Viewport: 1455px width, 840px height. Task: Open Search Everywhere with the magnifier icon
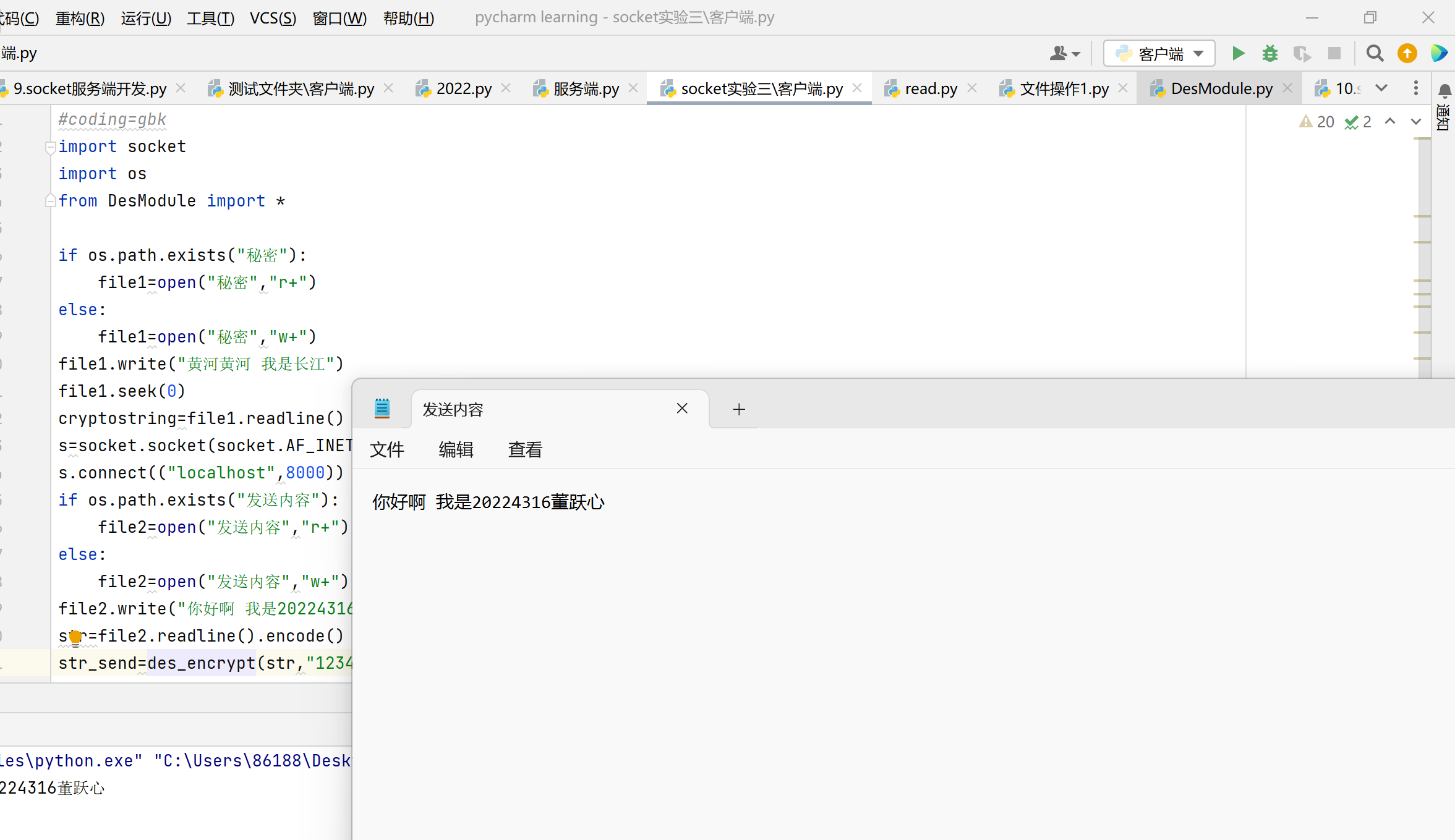(x=1374, y=53)
